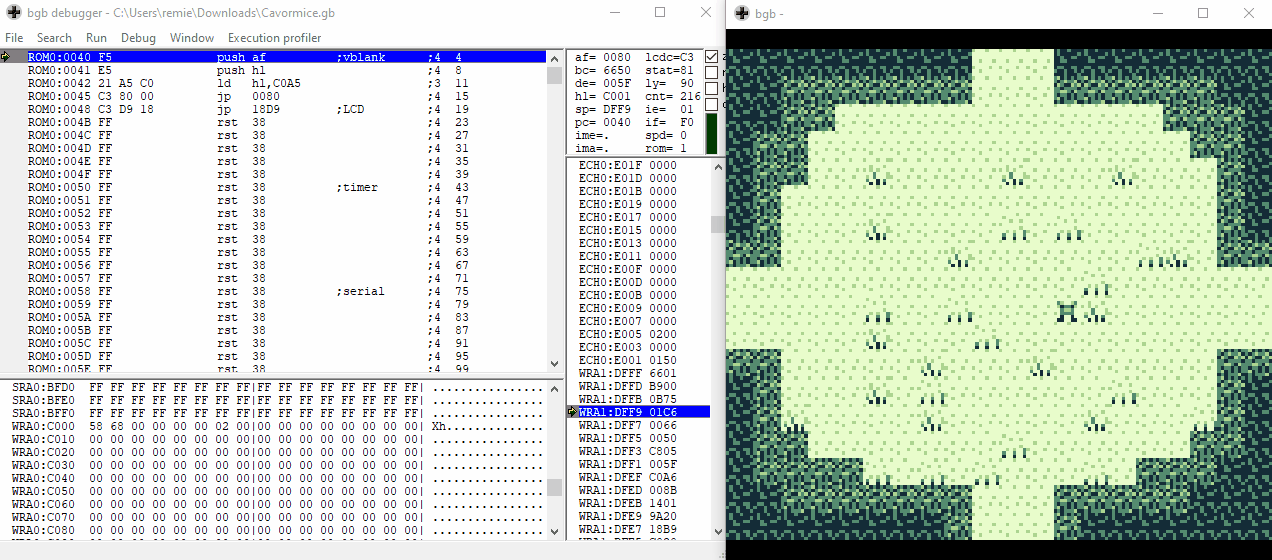Viewport: 1272px width, 560px height.
Task: Click the stack pane vertical scrollbar thumb
Action: (x=717, y=224)
